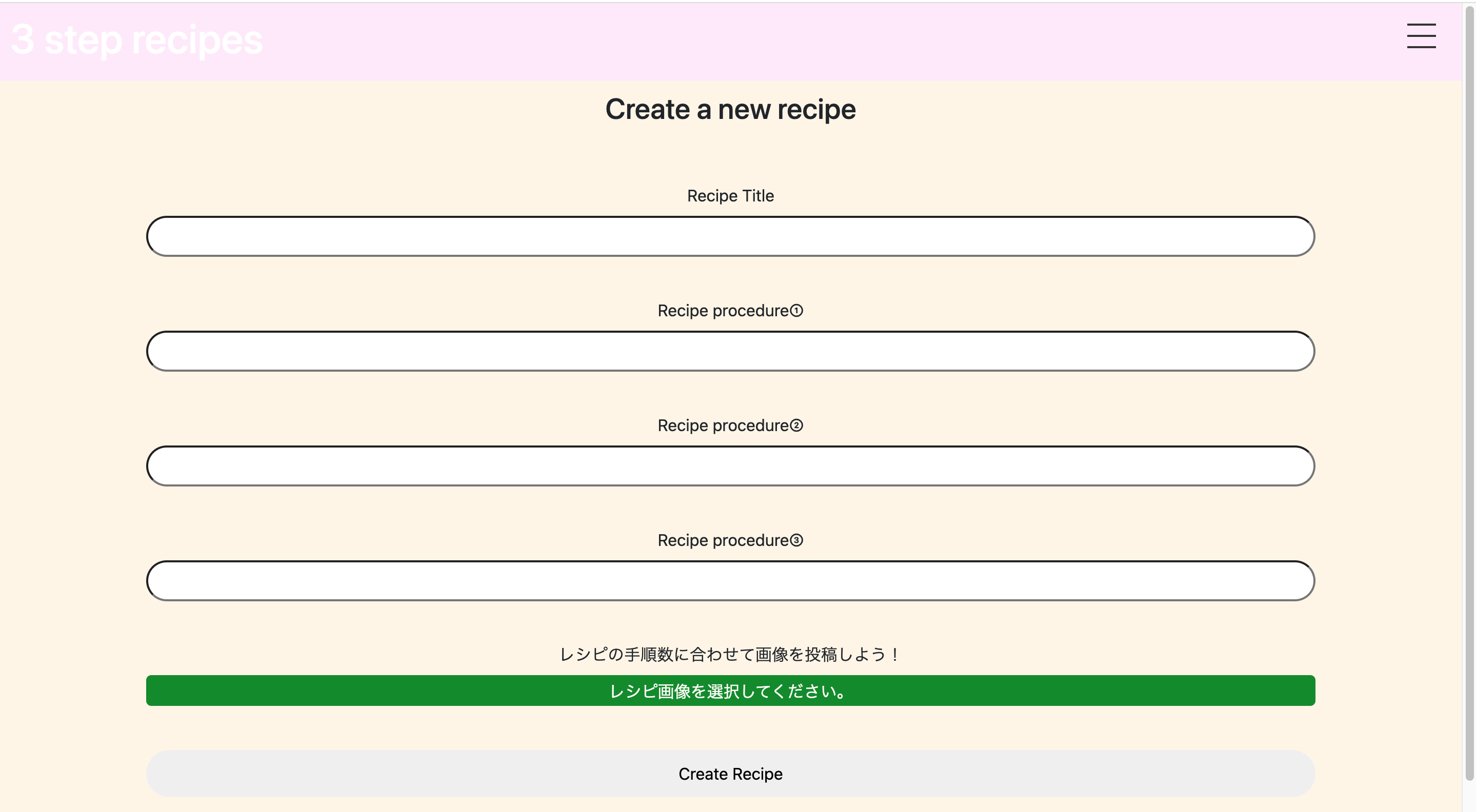This screenshot has height=812, width=1476.
Task: Click the Recipe procedure② input box
Action: pyautogui.click(x=730, y=465)
